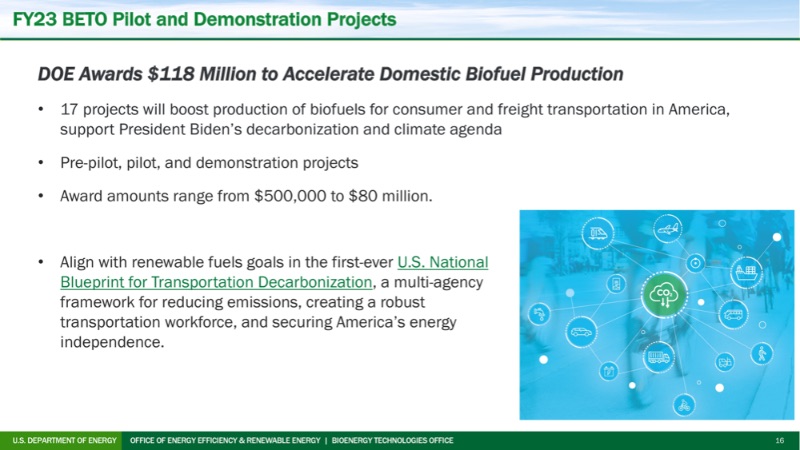Click slide page number 16

[x=779, y=441]
